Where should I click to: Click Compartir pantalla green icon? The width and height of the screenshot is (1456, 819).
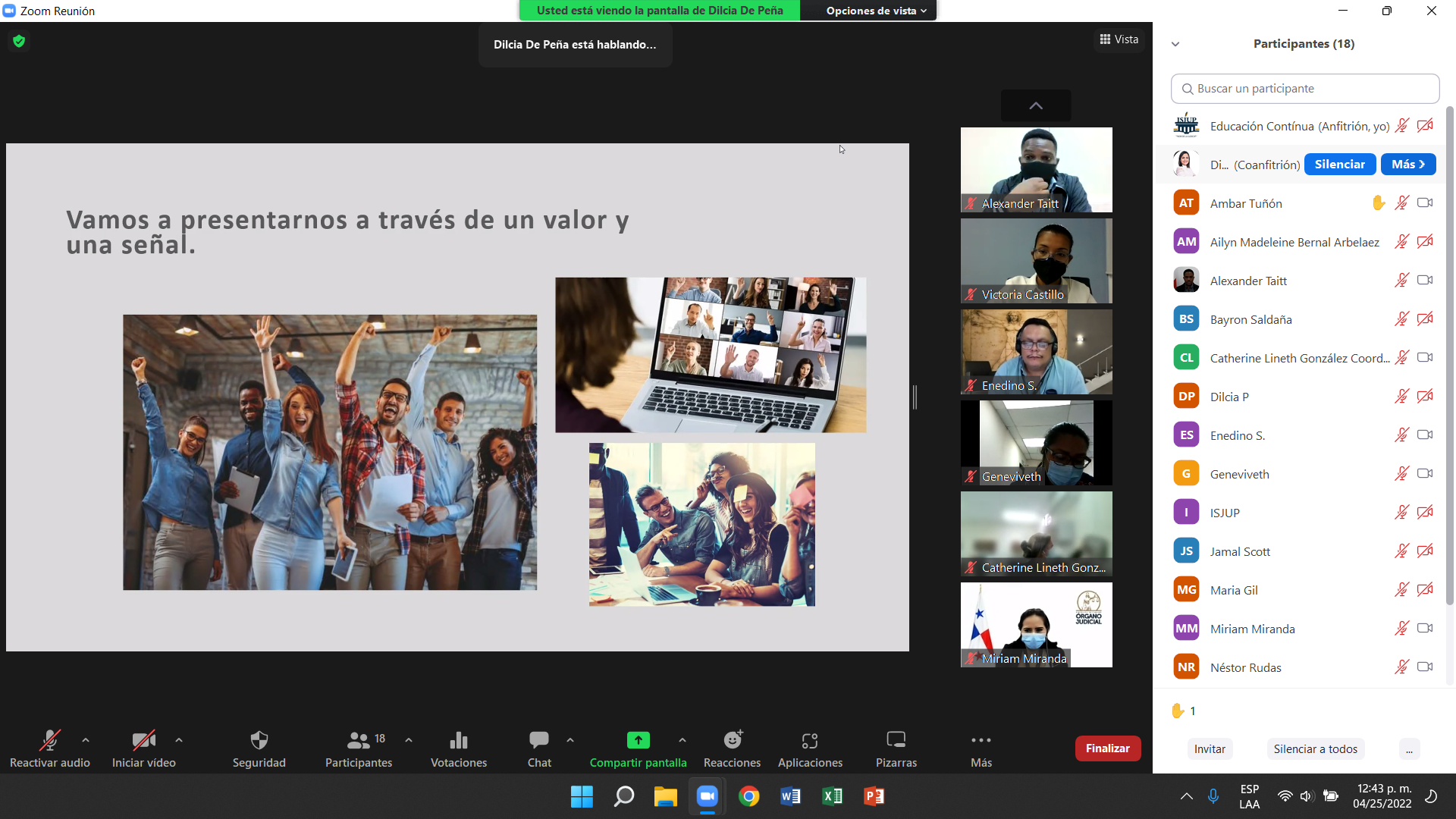639,739
